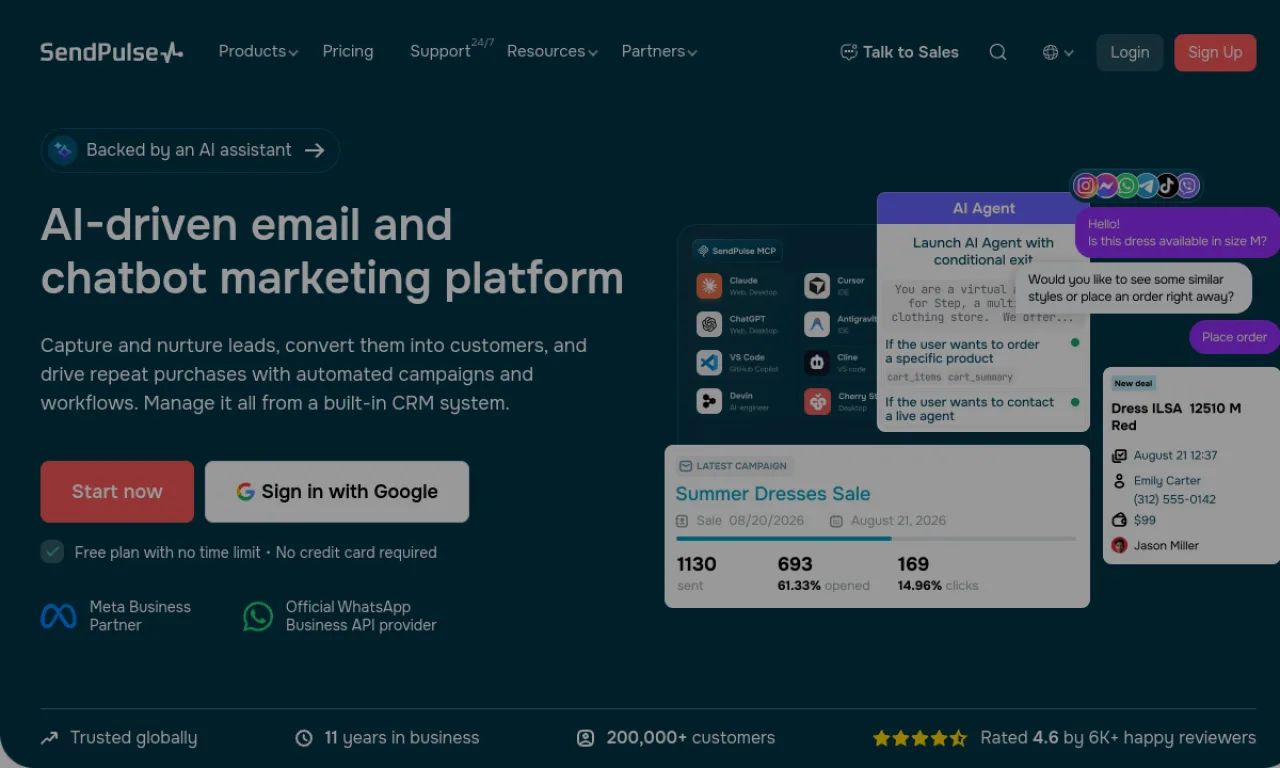The height and width of the screenshot is (768, 1280).
Task: Click the green dot beside live agent condition
Action: 1075,402
